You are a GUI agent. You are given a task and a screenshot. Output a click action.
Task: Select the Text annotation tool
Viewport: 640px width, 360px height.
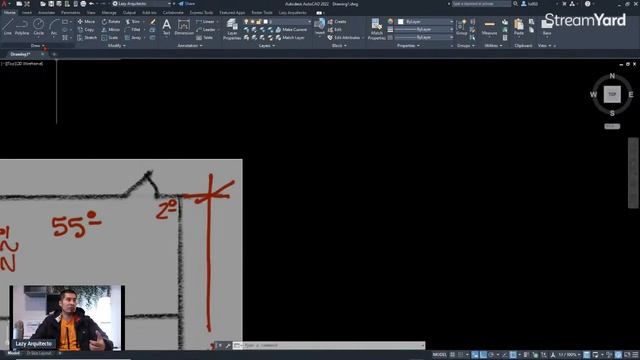(x=167, y=28)
